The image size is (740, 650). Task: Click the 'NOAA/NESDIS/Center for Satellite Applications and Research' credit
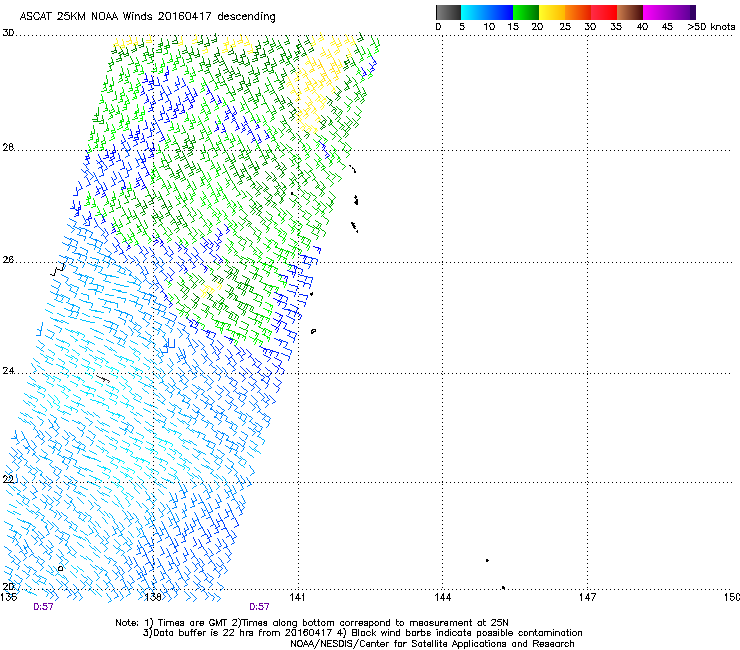click(432, 644)
